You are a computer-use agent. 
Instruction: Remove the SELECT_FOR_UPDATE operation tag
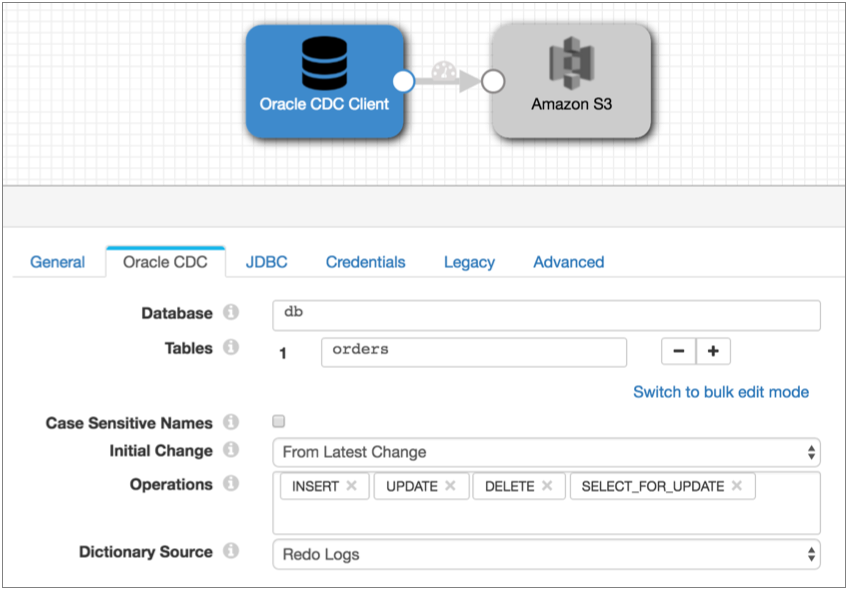pos(736,486)
